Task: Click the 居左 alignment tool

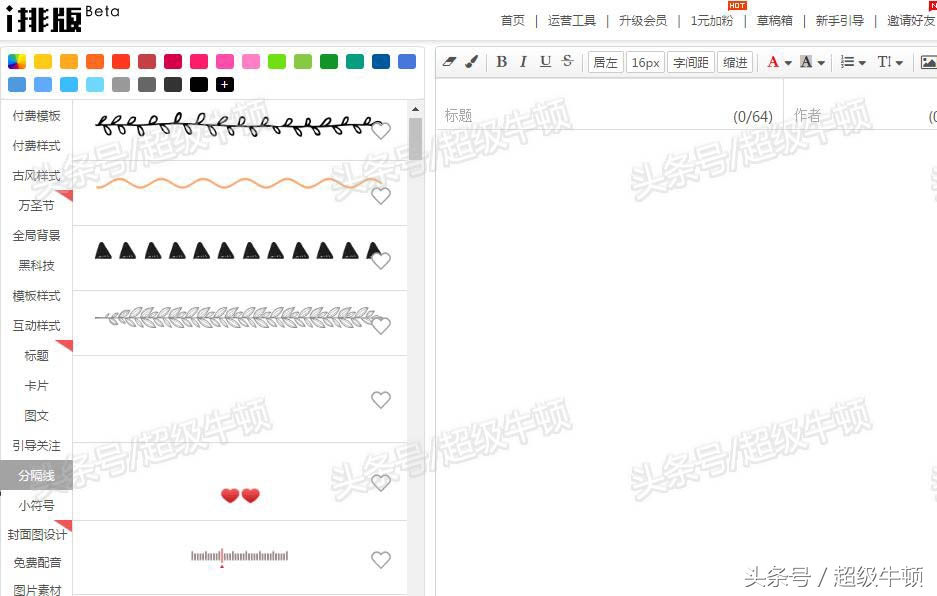Action: pyautogui.click(x=605, y=61)
